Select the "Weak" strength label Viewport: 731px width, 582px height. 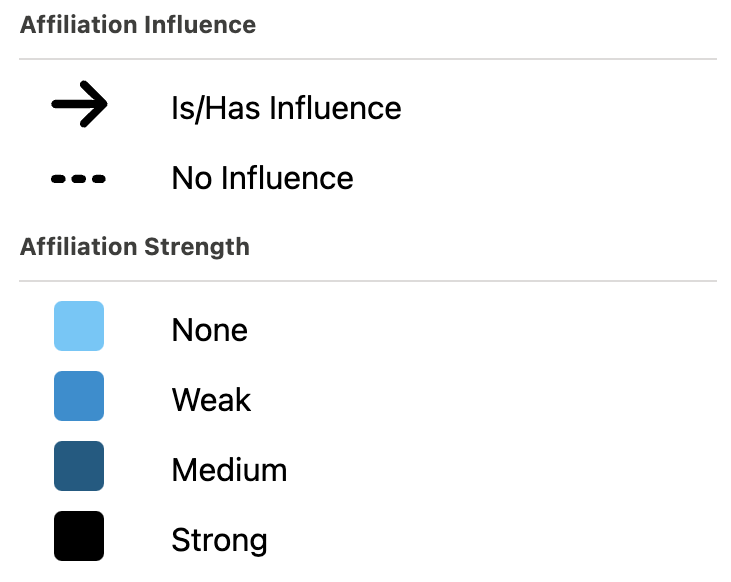[211, 400]
